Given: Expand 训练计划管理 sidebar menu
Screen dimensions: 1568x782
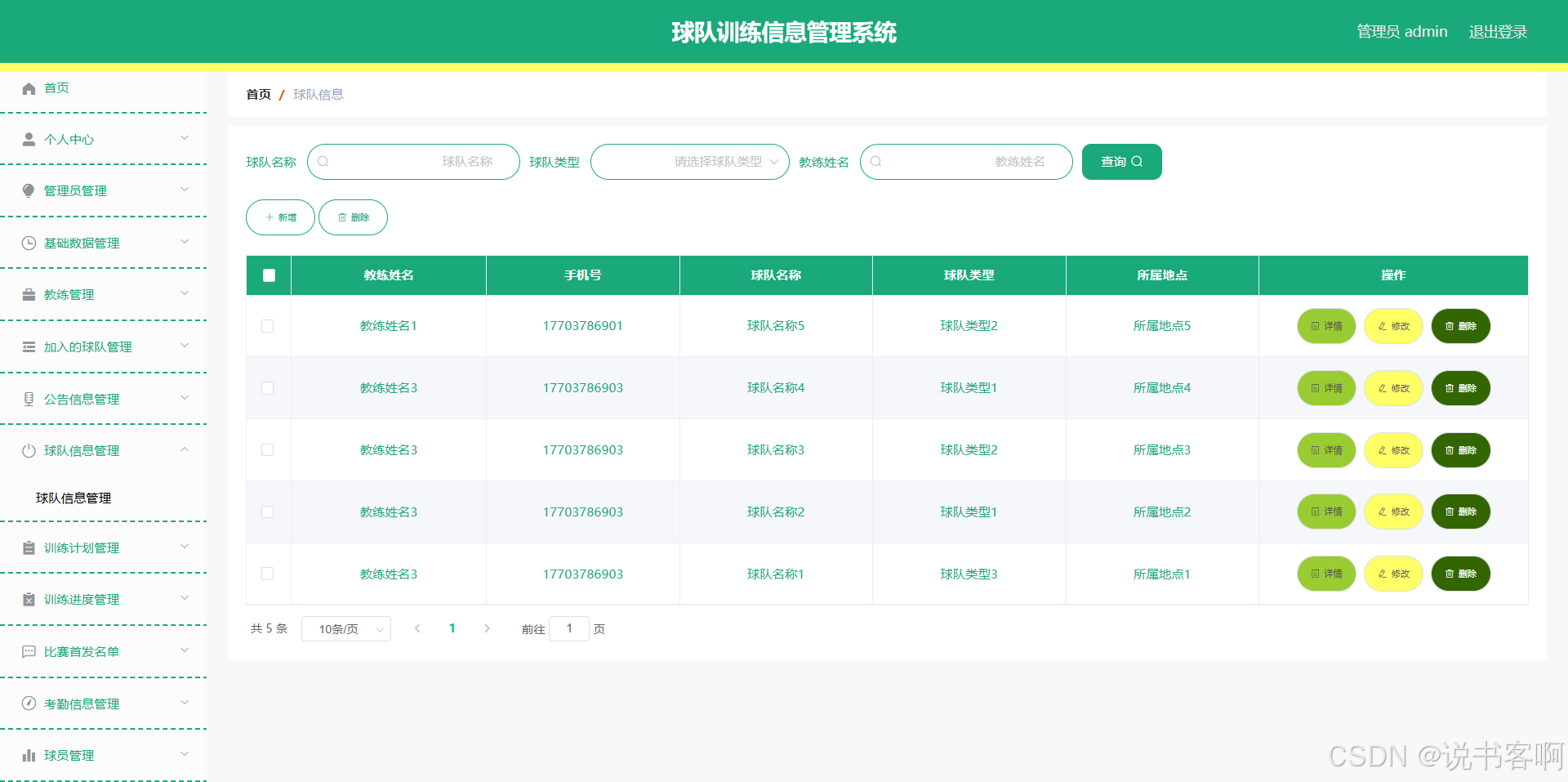Looking at the screenshot, I should (185, 547).
